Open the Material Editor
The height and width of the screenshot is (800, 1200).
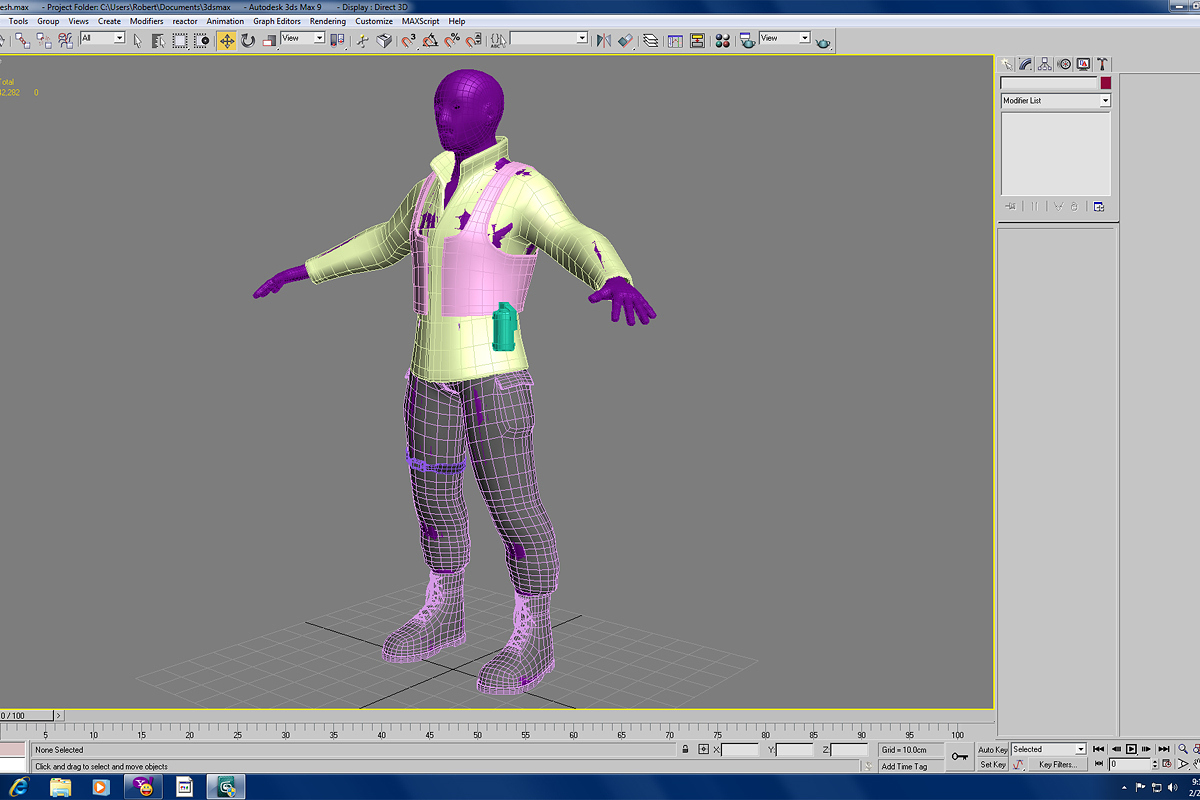tap(722, 40)
